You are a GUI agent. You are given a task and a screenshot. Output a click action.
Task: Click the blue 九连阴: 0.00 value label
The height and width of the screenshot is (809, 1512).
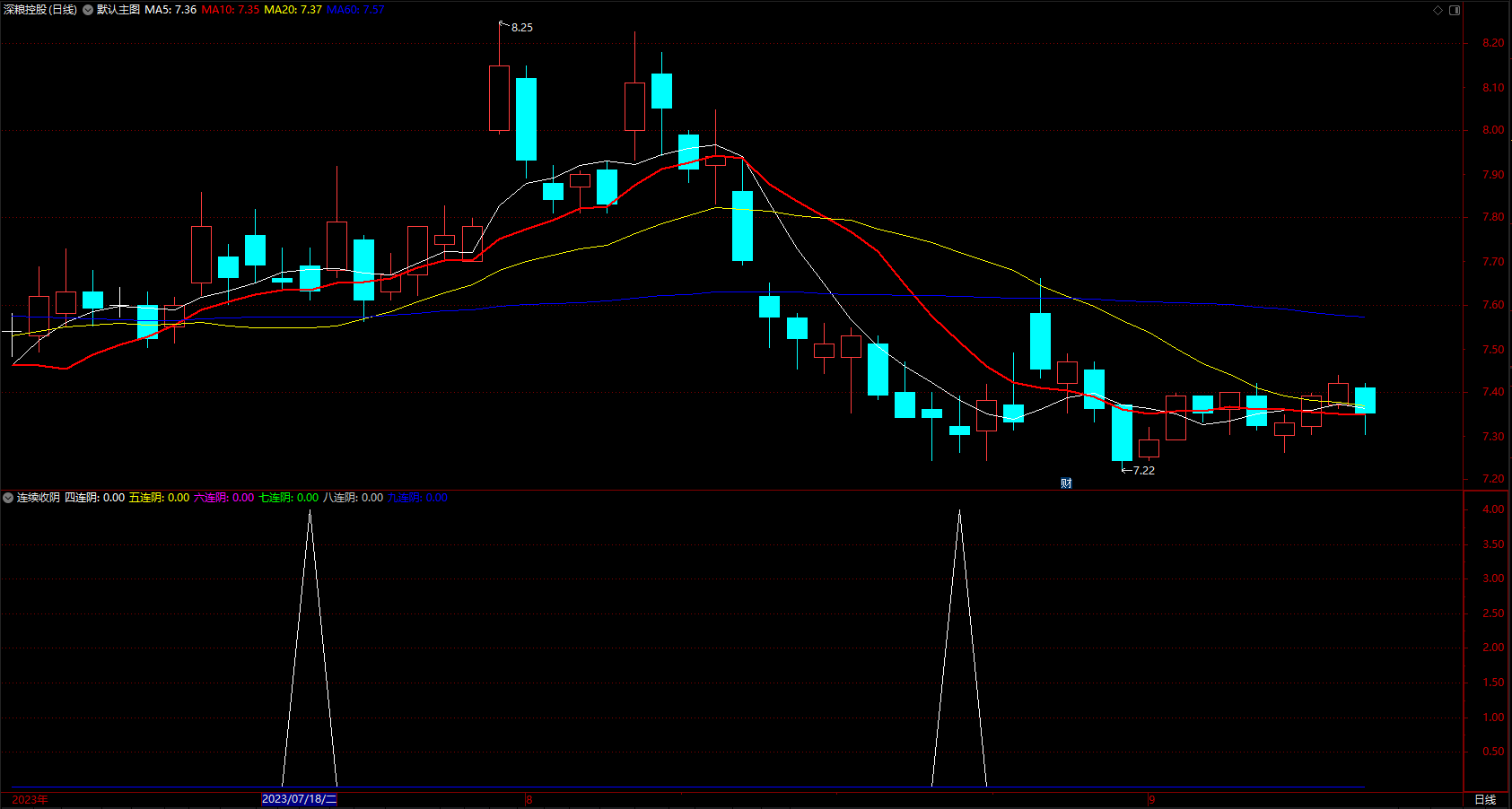[418, 498]
